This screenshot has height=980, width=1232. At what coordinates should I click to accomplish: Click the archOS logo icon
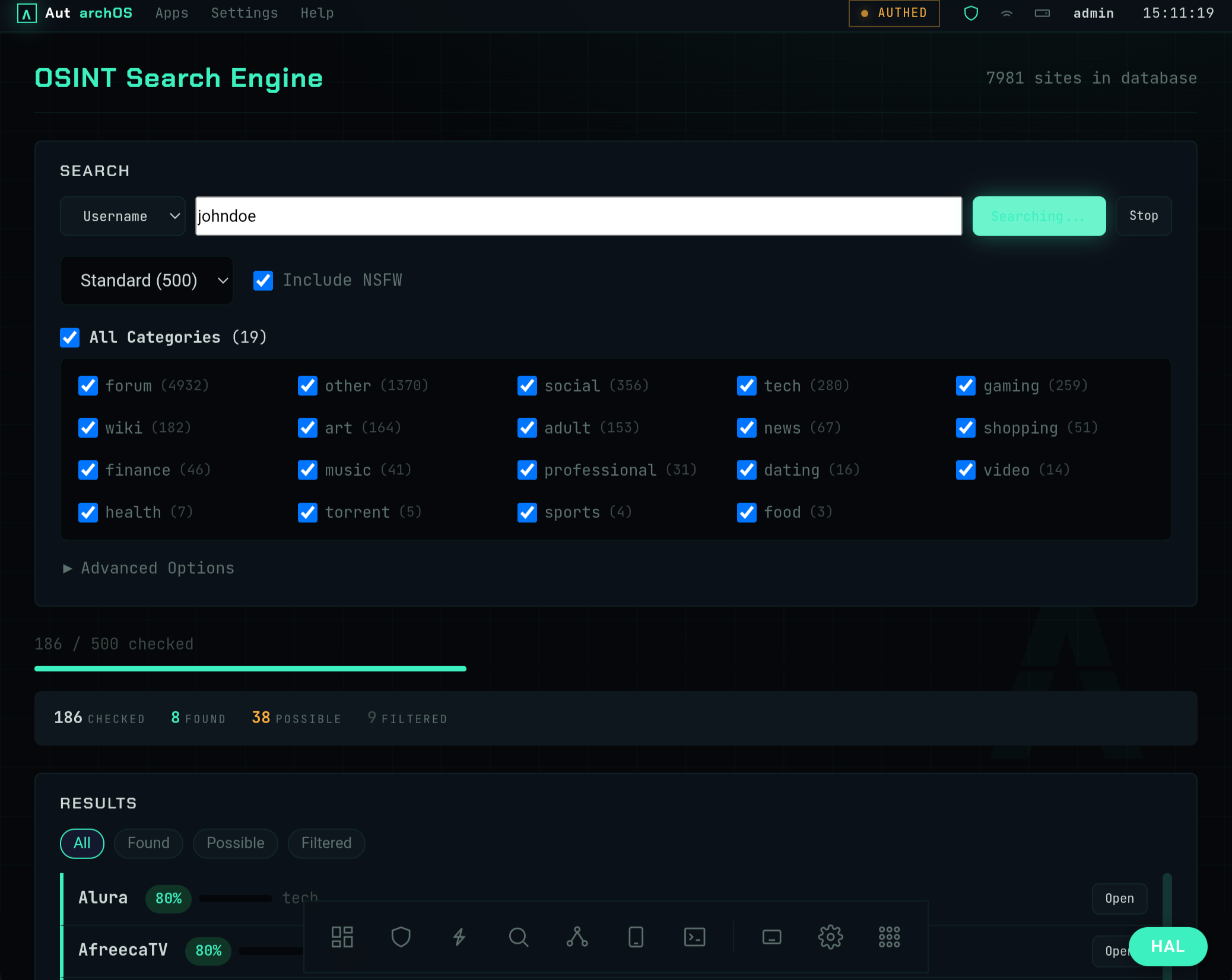27,13
